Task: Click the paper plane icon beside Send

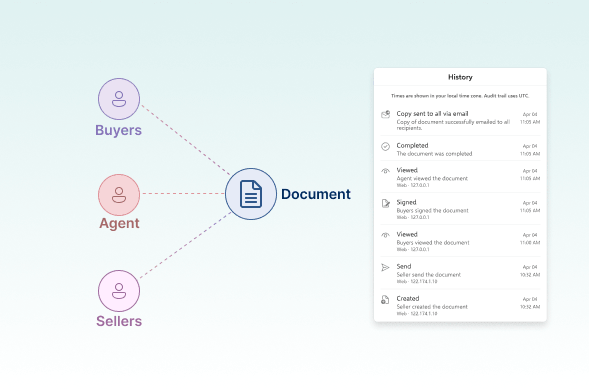Action: point(385,267)
